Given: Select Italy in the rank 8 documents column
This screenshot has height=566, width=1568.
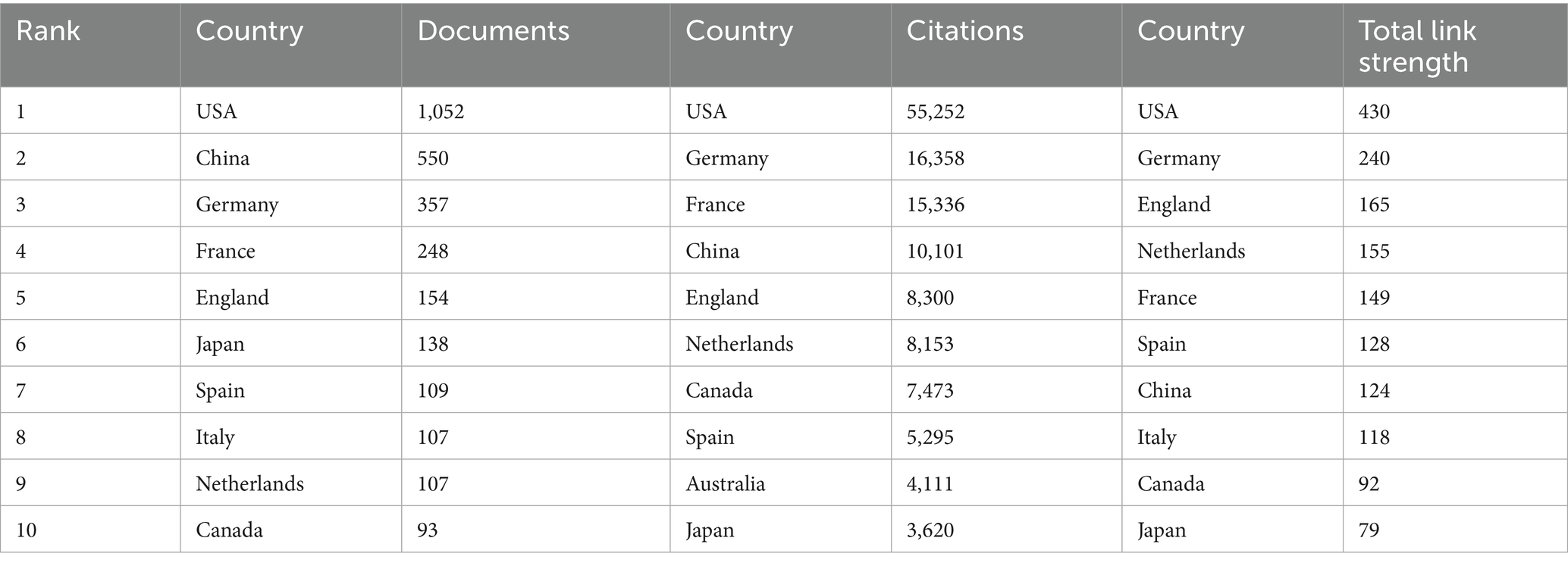Looking at the screenshot, I should pyautogui.click(x=215, y=437).
